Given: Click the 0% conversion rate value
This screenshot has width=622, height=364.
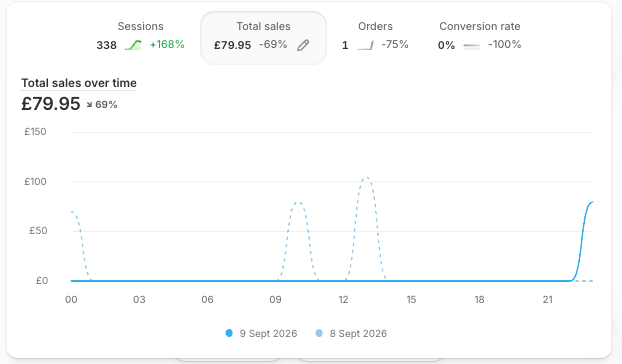Looking at the screenshot, I should coord(446,45).
